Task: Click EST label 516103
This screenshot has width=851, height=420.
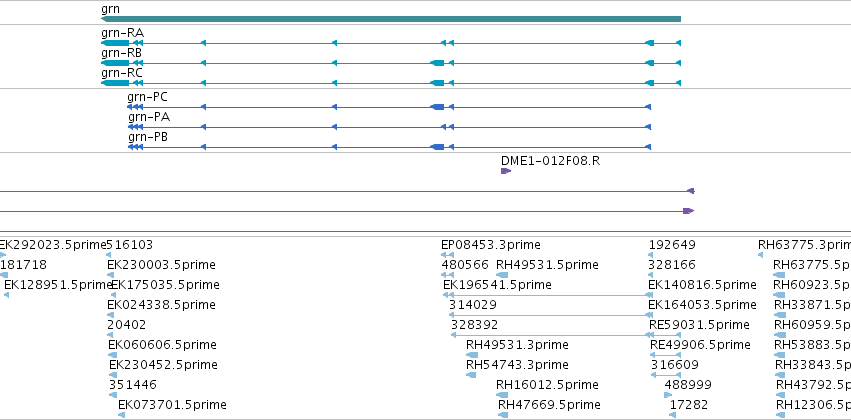Action: 130,245
